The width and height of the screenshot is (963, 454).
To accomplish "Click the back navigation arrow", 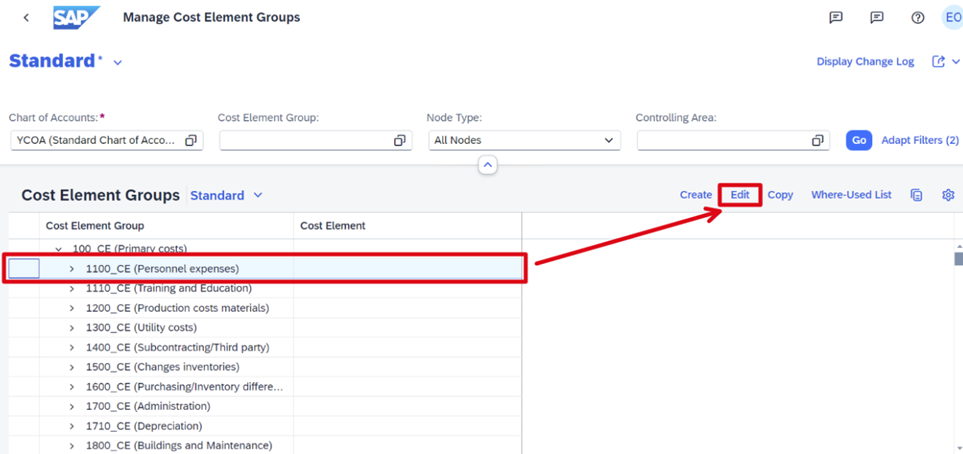I will click(26, 18).
